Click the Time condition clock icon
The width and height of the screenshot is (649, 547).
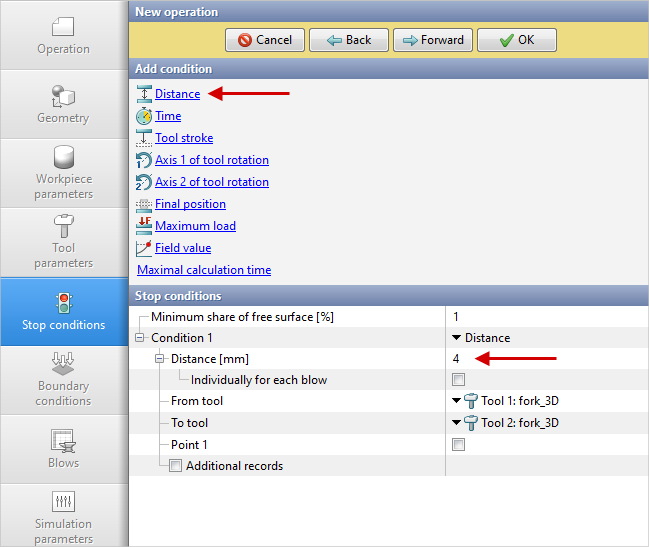tap(144, 116)
